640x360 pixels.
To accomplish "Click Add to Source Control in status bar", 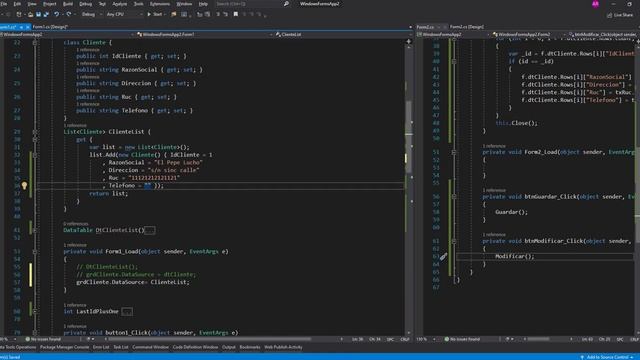I will (606, 357).
